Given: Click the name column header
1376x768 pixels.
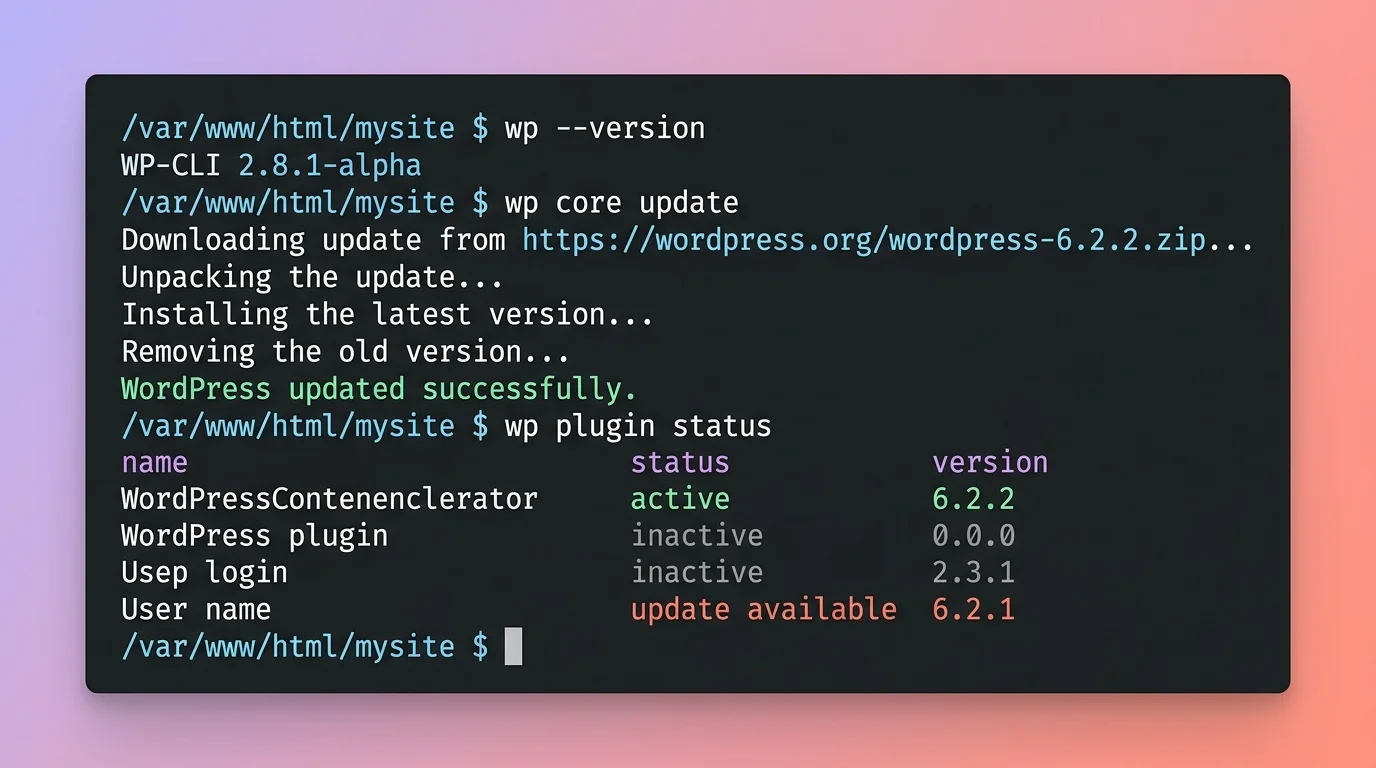Looking at the screenshot, I should point(154,462).
